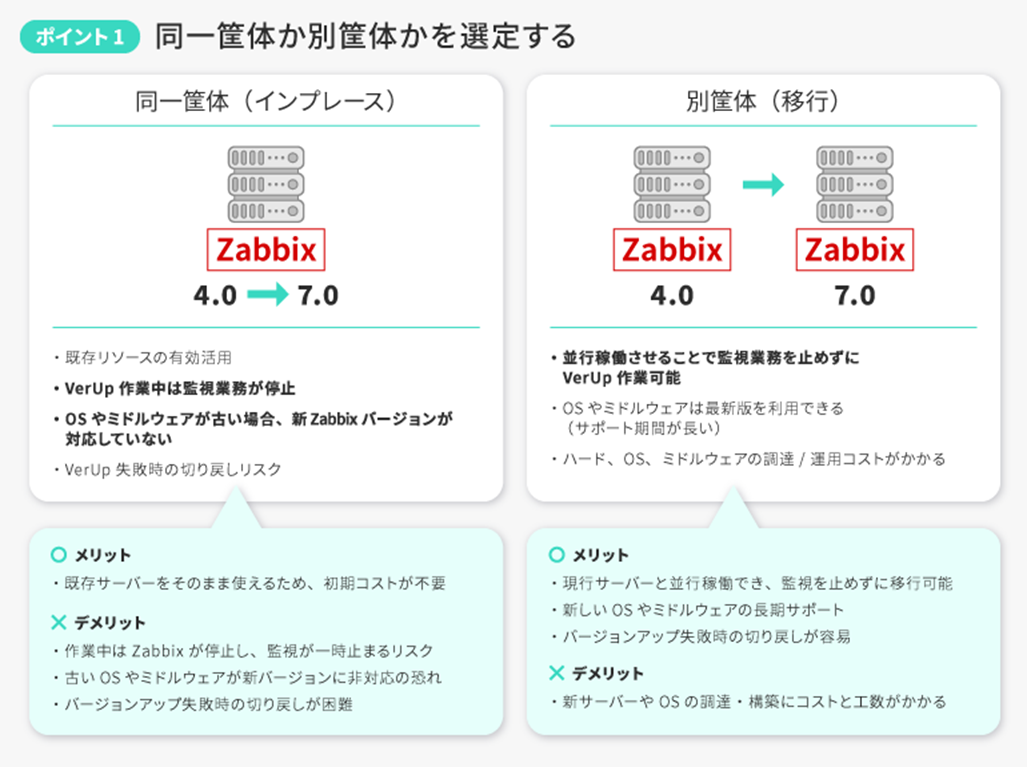The height and width of the screenshot is (767, 1027).
Task: Click text バージョンアップ失敗時の切り戻しが容易
Action: 706,637
